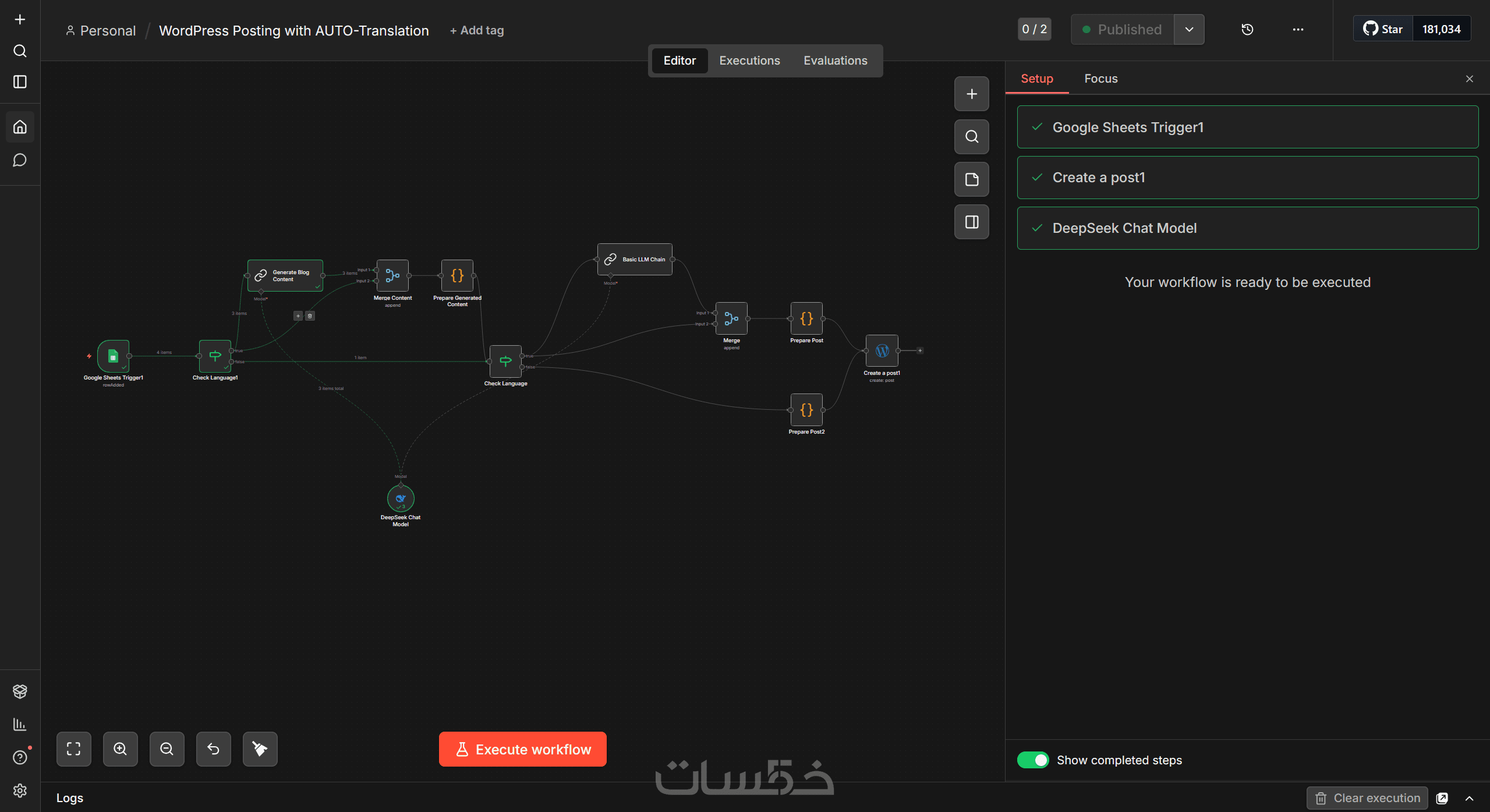Click Add tag next to workflow name
The height and width of the screenshot is (812, 1490).
click(477, 30)
